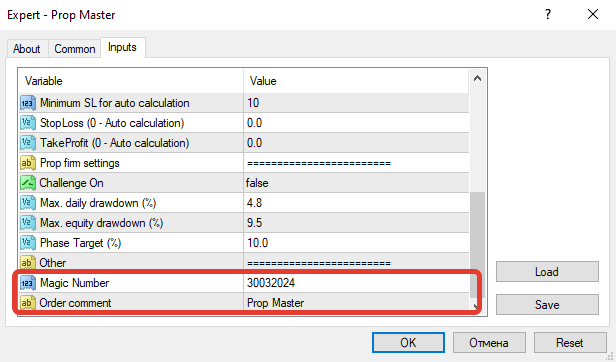Click the separator value of the Other row

point(319,263)
